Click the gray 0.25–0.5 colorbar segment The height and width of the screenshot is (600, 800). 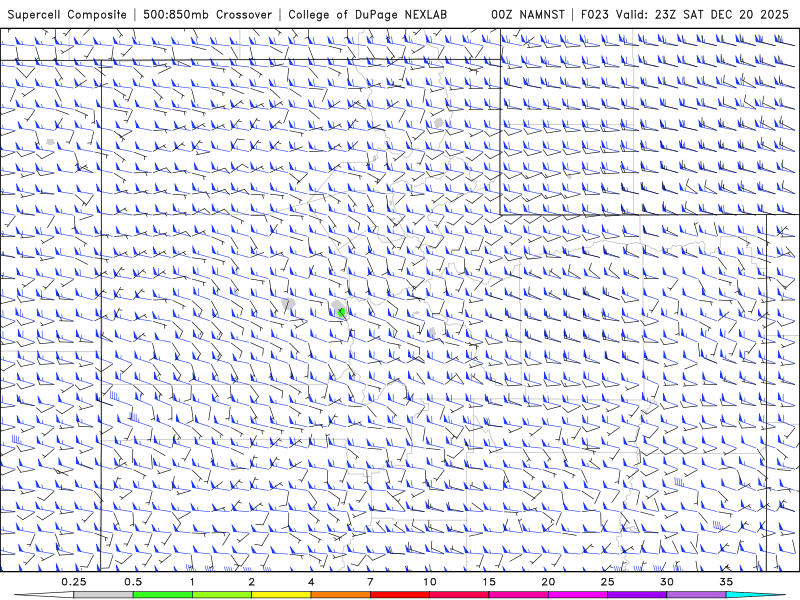click(103, 595)
